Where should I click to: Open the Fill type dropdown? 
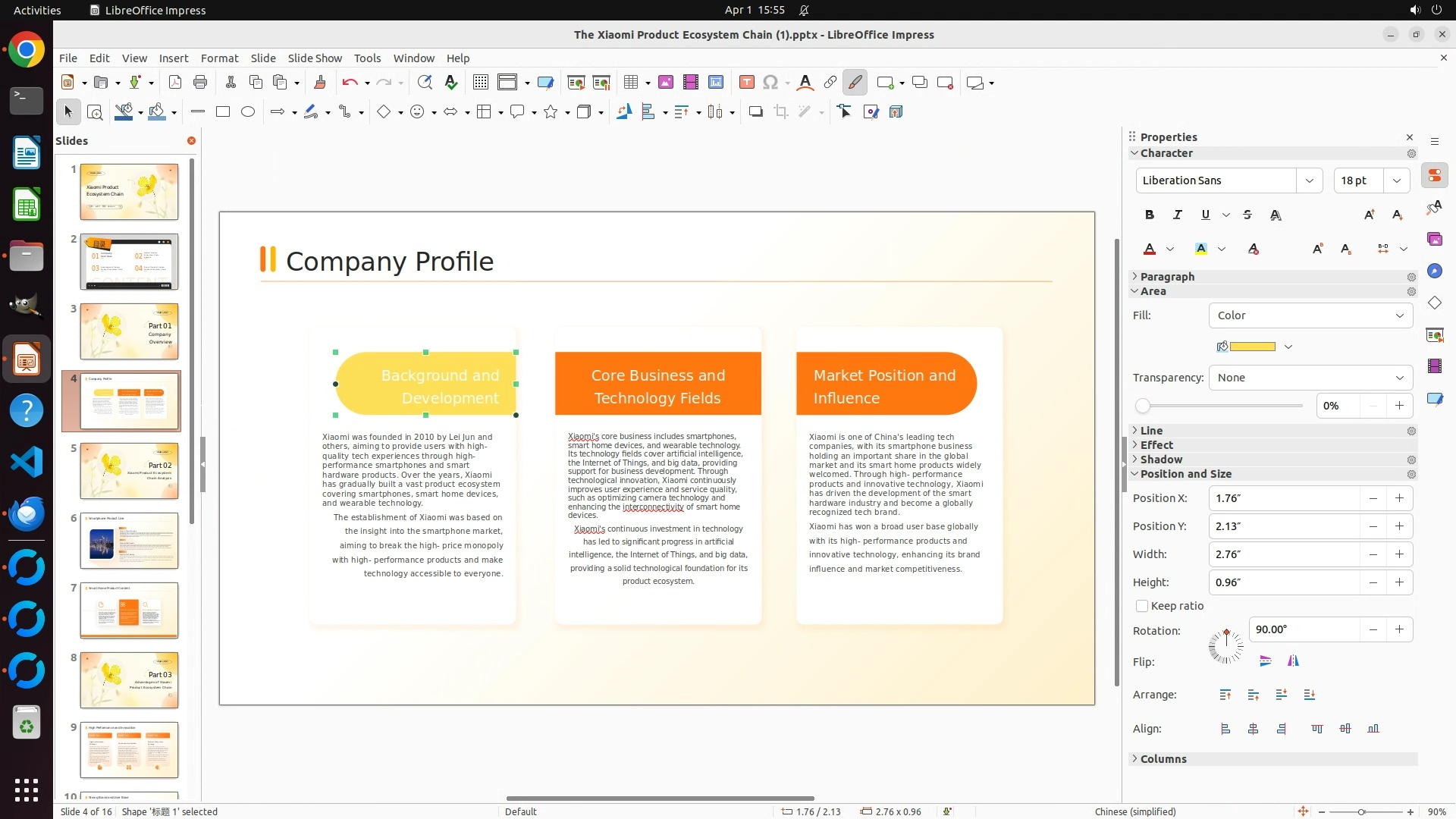(x=1310, y=315)
